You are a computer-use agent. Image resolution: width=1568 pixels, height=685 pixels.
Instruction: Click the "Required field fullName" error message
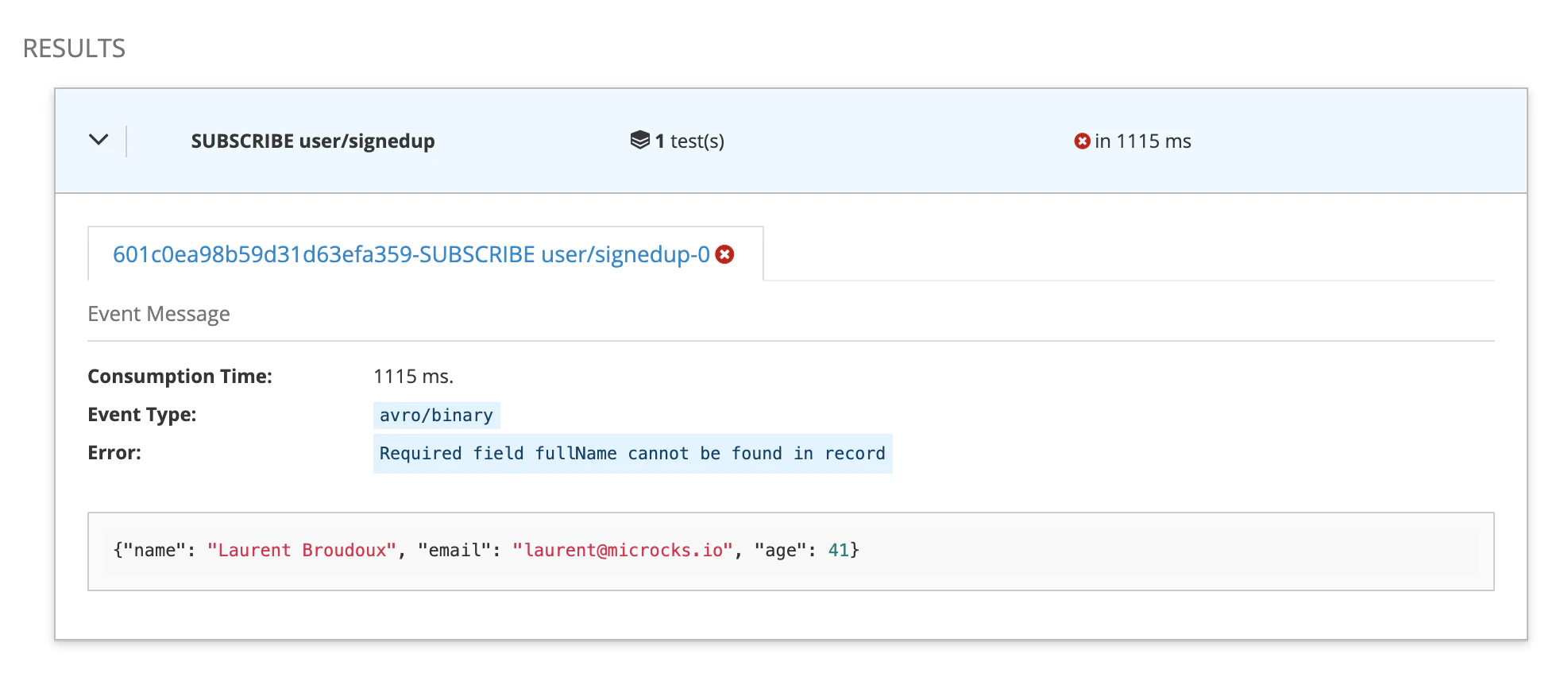(x=631, y=454)
